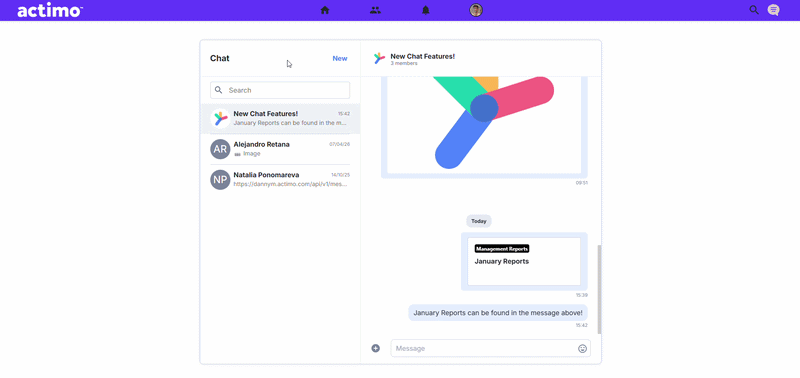Click the magnifier icon in chat search
The height and width of the screenshot is (378, 800).
coord(218,90)
